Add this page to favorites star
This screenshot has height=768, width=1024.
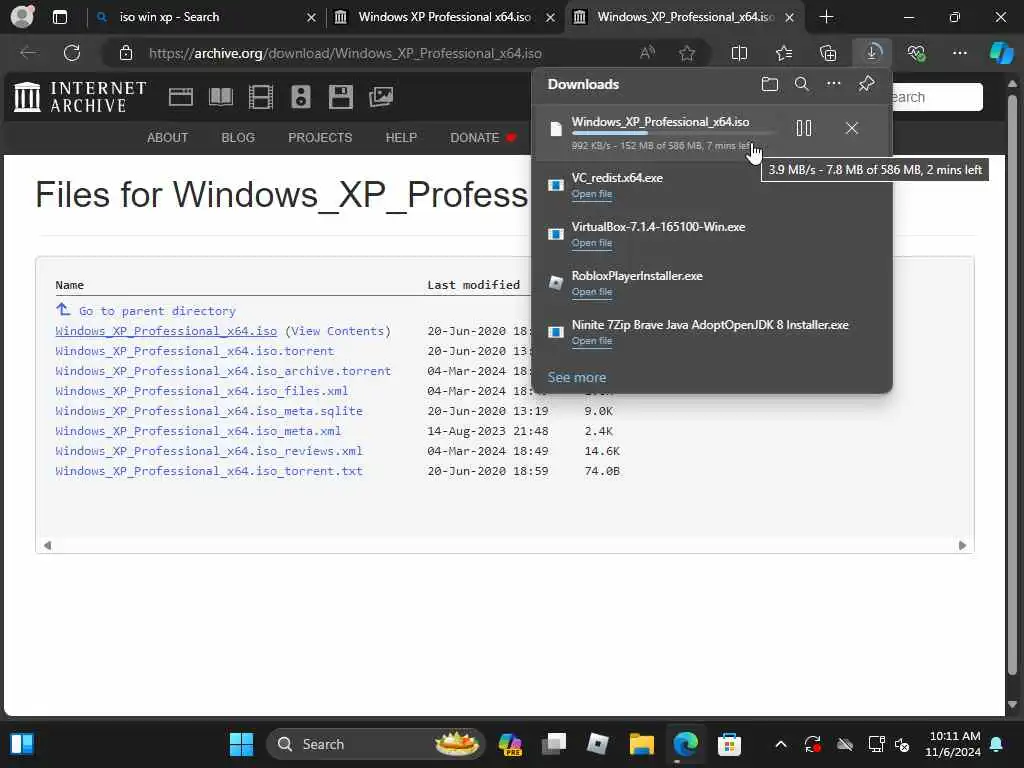click(x=687, y=53)
